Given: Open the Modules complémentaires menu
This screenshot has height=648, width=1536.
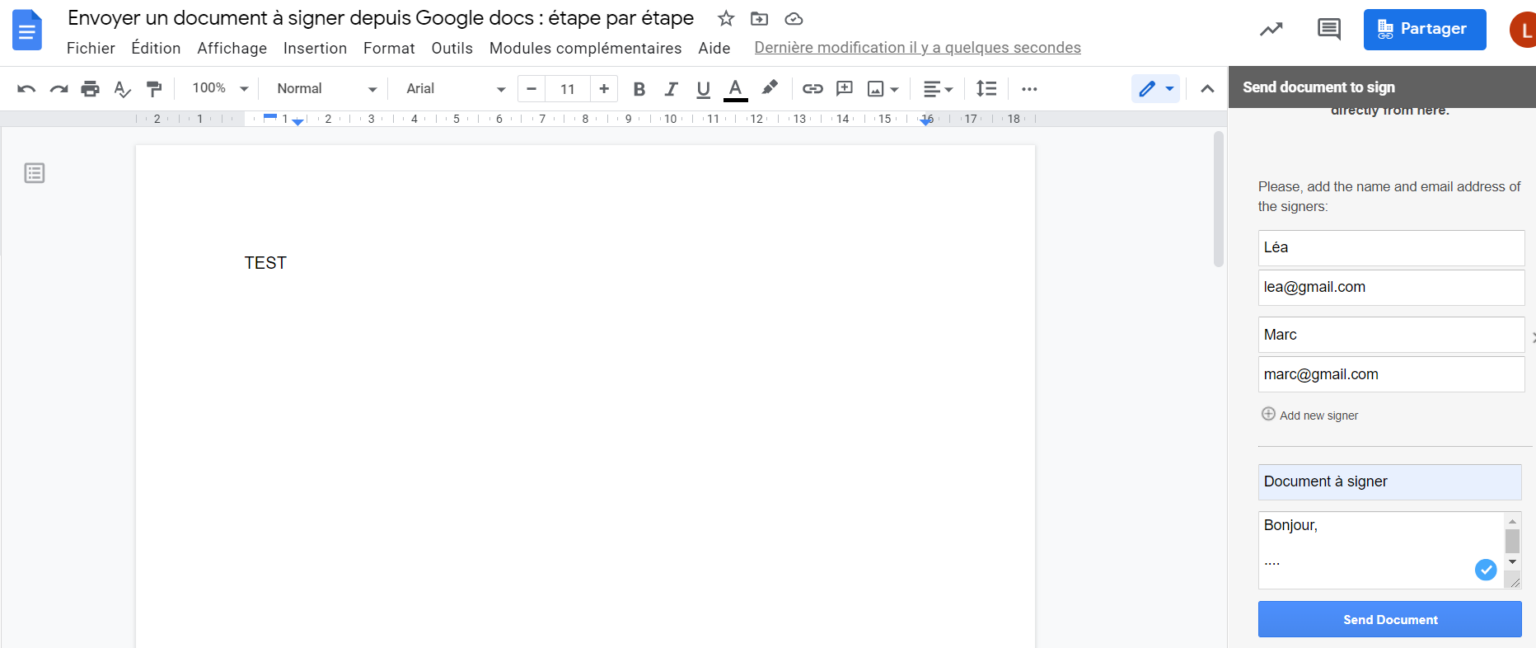Looking at the screenshot, I should pyautogui.click(x=585, y=47).
